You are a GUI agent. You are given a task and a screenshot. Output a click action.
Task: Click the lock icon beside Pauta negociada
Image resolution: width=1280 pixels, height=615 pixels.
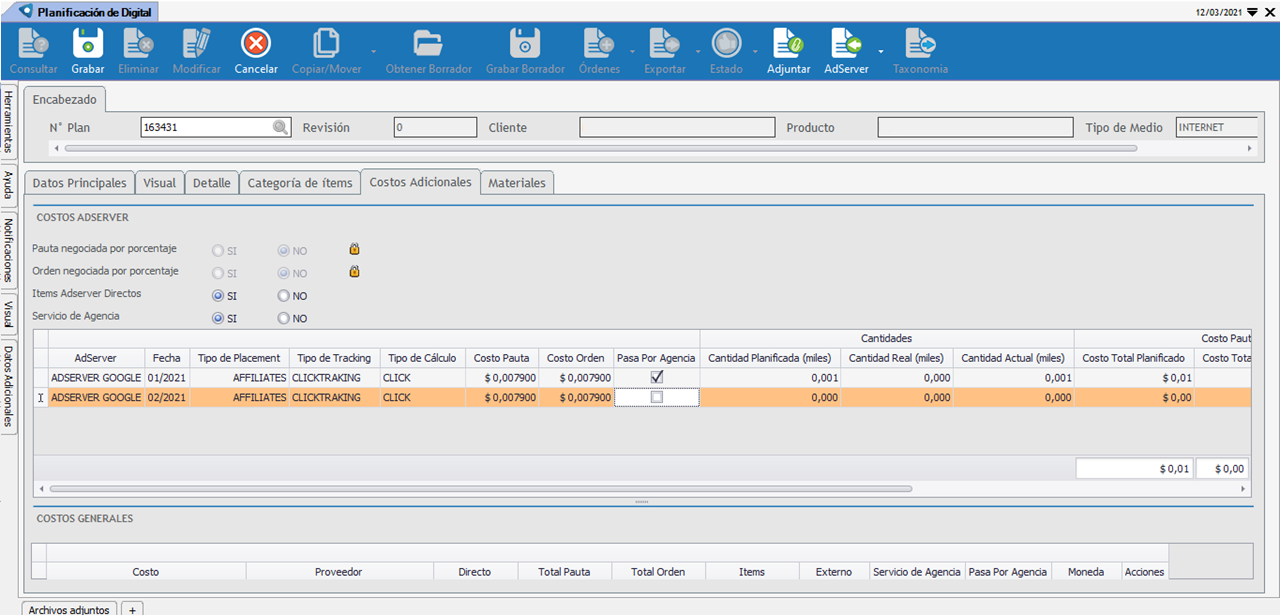pos(354,249)
